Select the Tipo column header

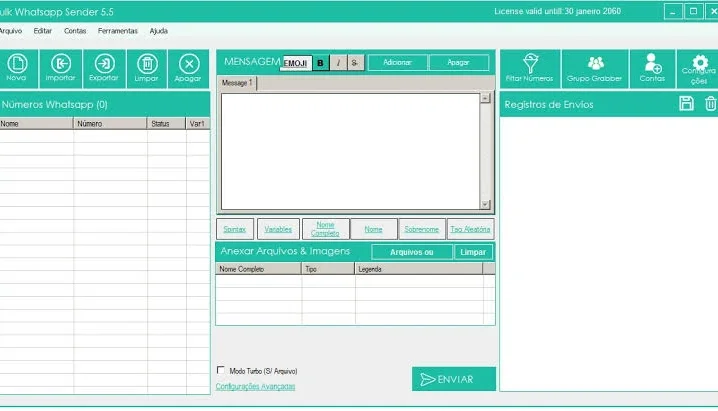tap(328, 269)
